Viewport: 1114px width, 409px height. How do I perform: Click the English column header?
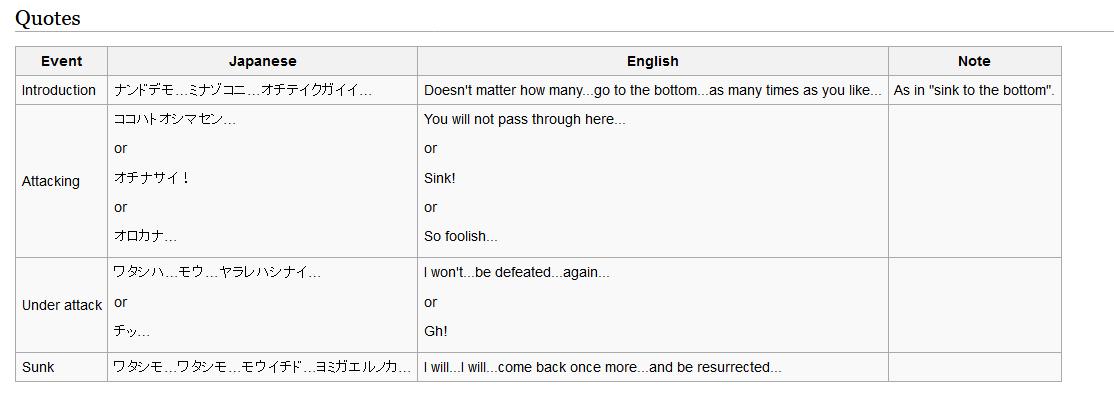coord(652,61)
